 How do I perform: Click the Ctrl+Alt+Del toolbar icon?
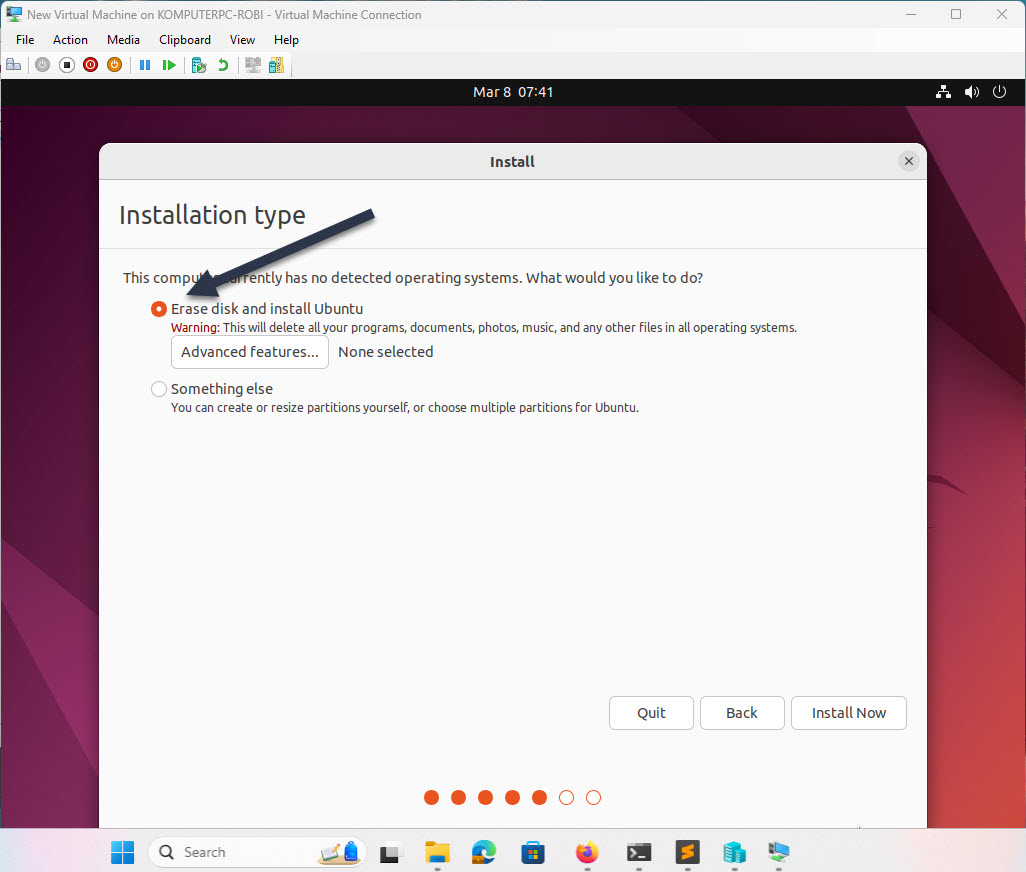(x=14, y=64)
